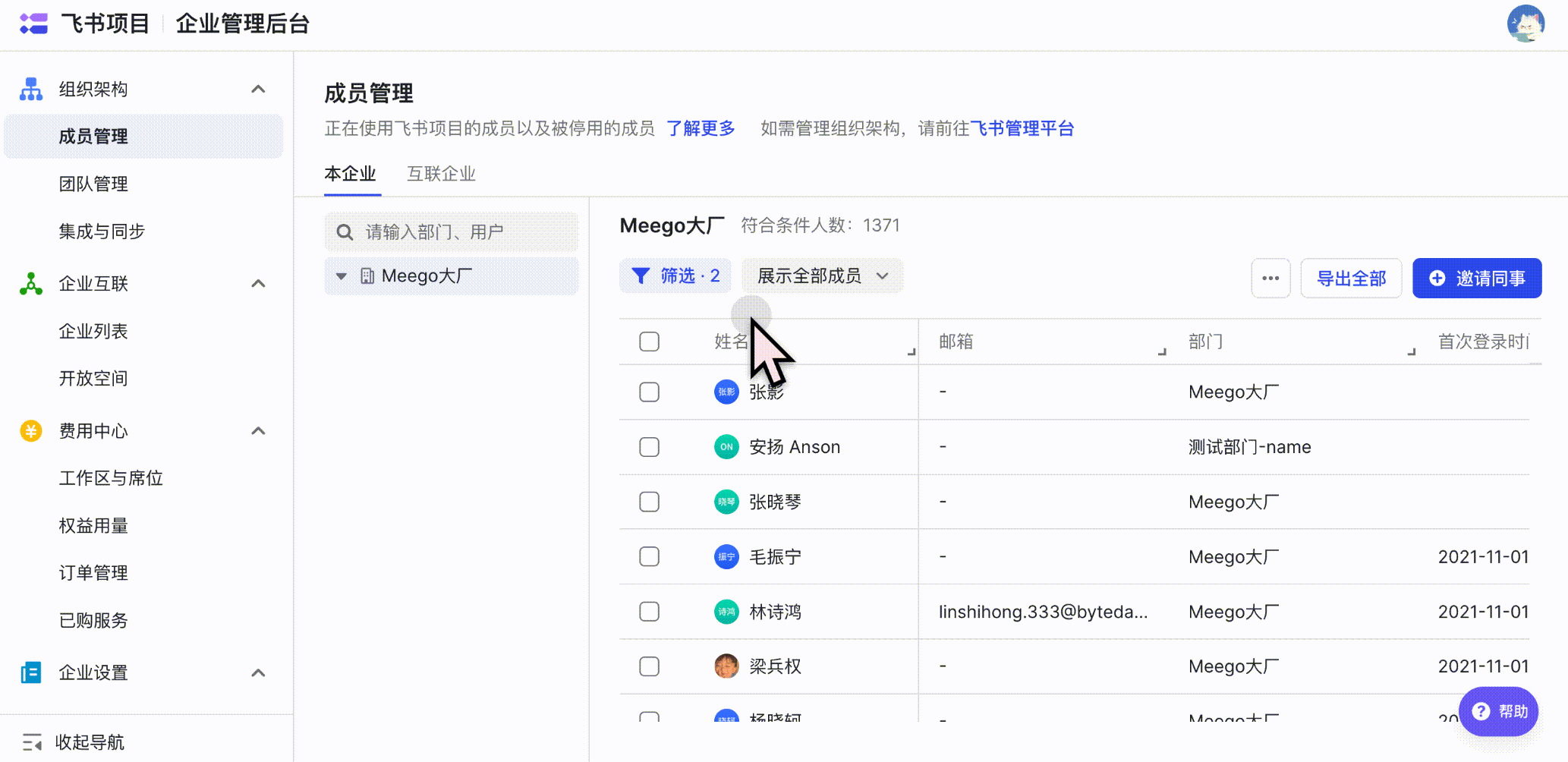Click the collapse navigation icon
The height and width of the screenshot is (762, 1568).
pos(32,742)
